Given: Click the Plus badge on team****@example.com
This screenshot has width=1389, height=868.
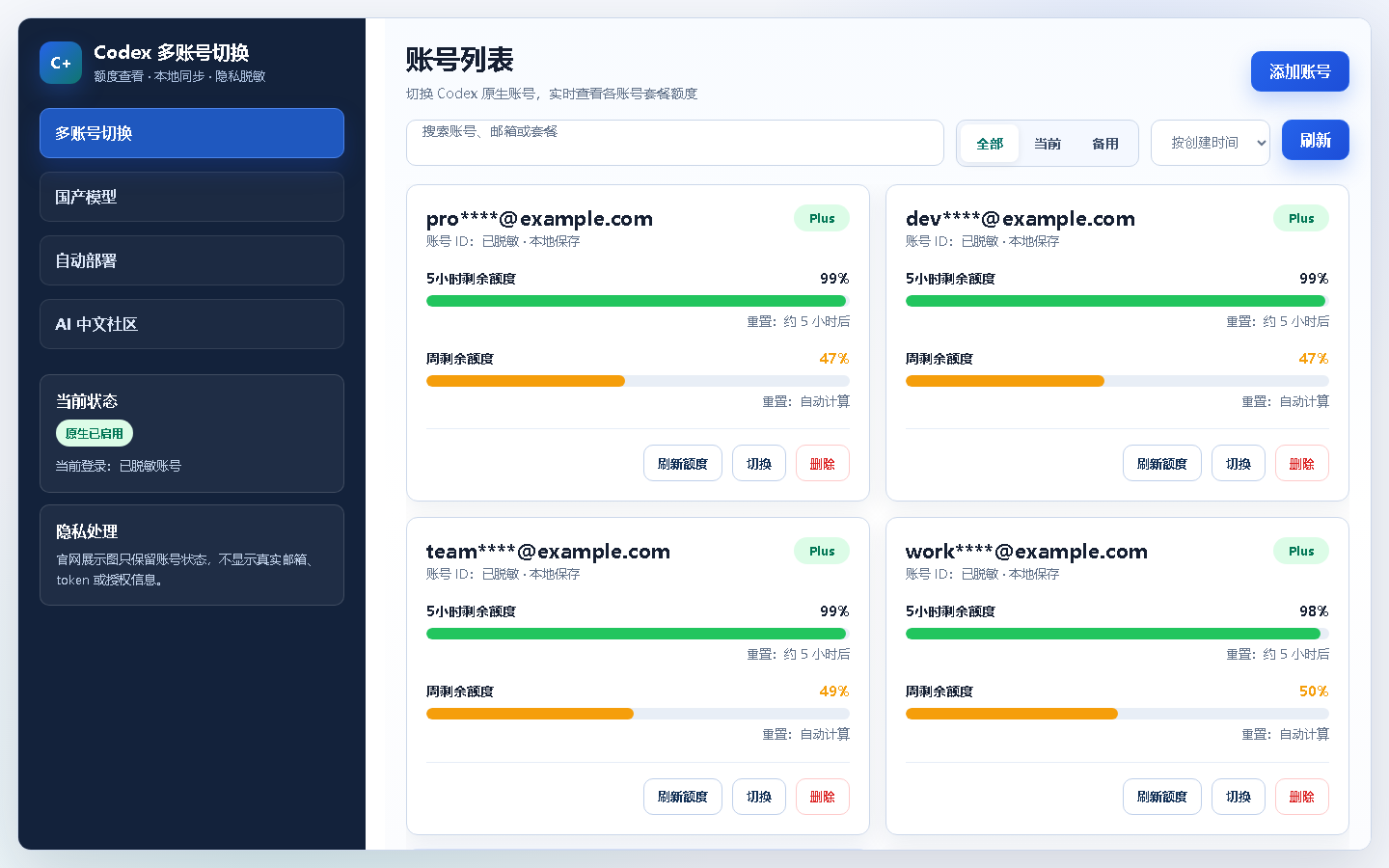Looking at the screenshot, I should 822,551.
